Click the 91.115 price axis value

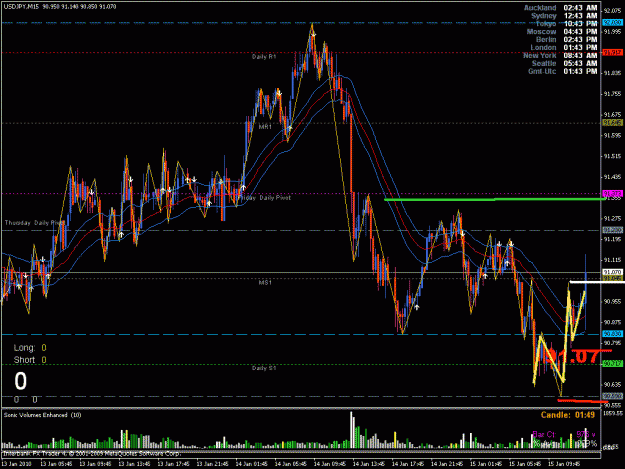(x=613, y=260)
